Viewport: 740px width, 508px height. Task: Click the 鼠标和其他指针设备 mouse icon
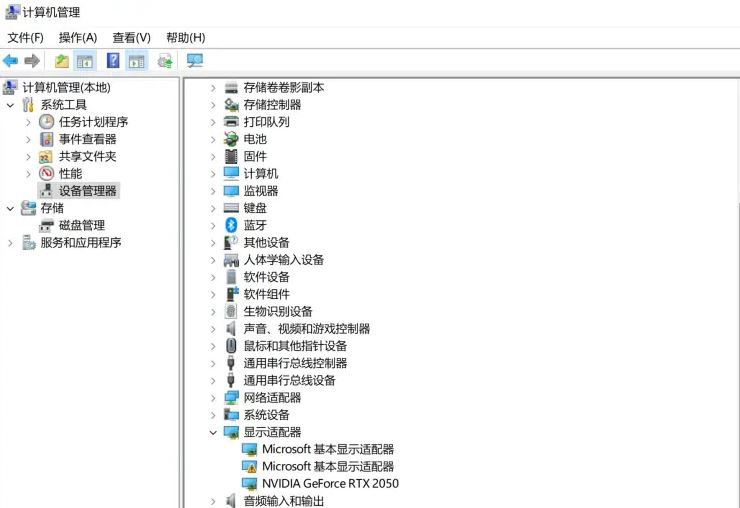click(231, 346)
